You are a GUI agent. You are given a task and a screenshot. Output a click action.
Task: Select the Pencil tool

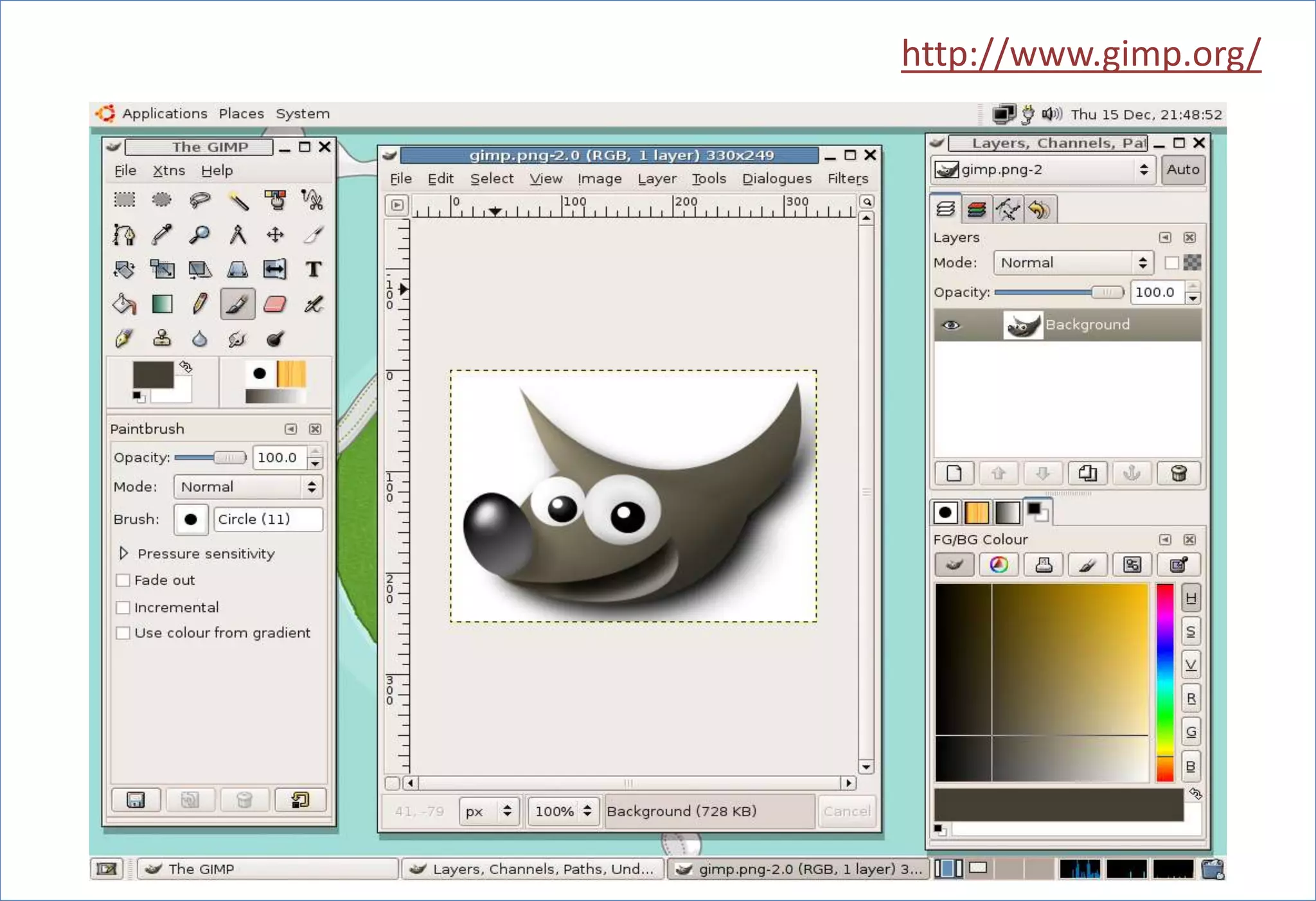(200, 304)
